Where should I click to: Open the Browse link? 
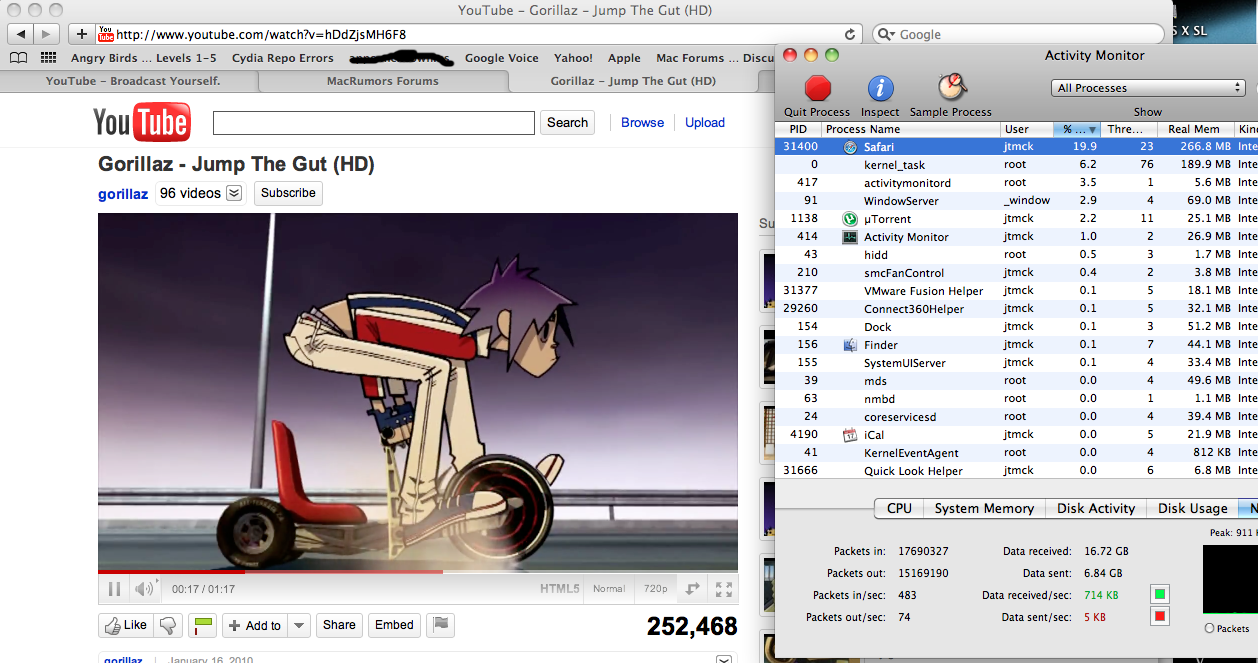pos(642,122)
